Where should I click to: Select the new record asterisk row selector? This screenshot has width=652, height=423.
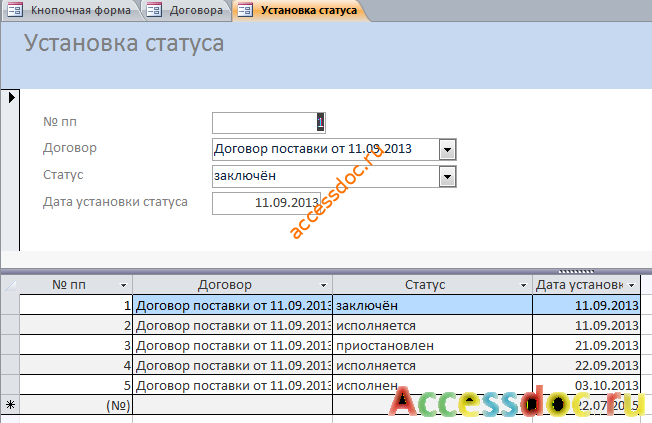pos(10,405)
